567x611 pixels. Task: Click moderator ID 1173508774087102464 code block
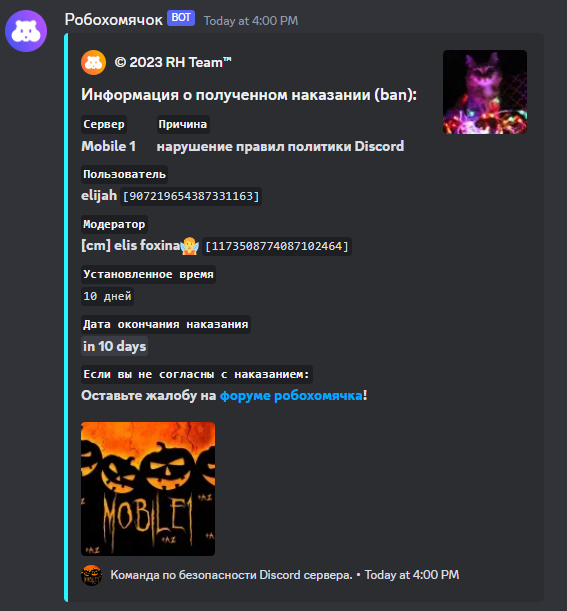(277, 246)
